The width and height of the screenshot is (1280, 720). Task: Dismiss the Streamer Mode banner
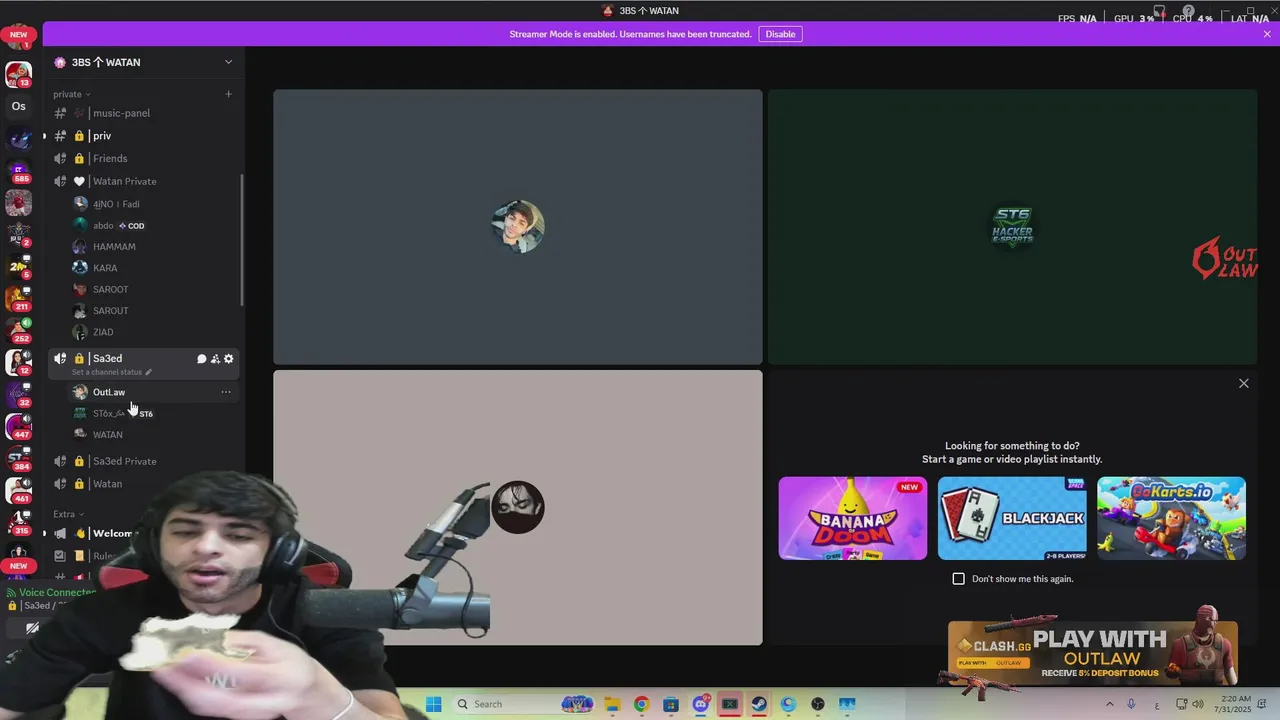pyautogui.click(x=1267, y=34)
